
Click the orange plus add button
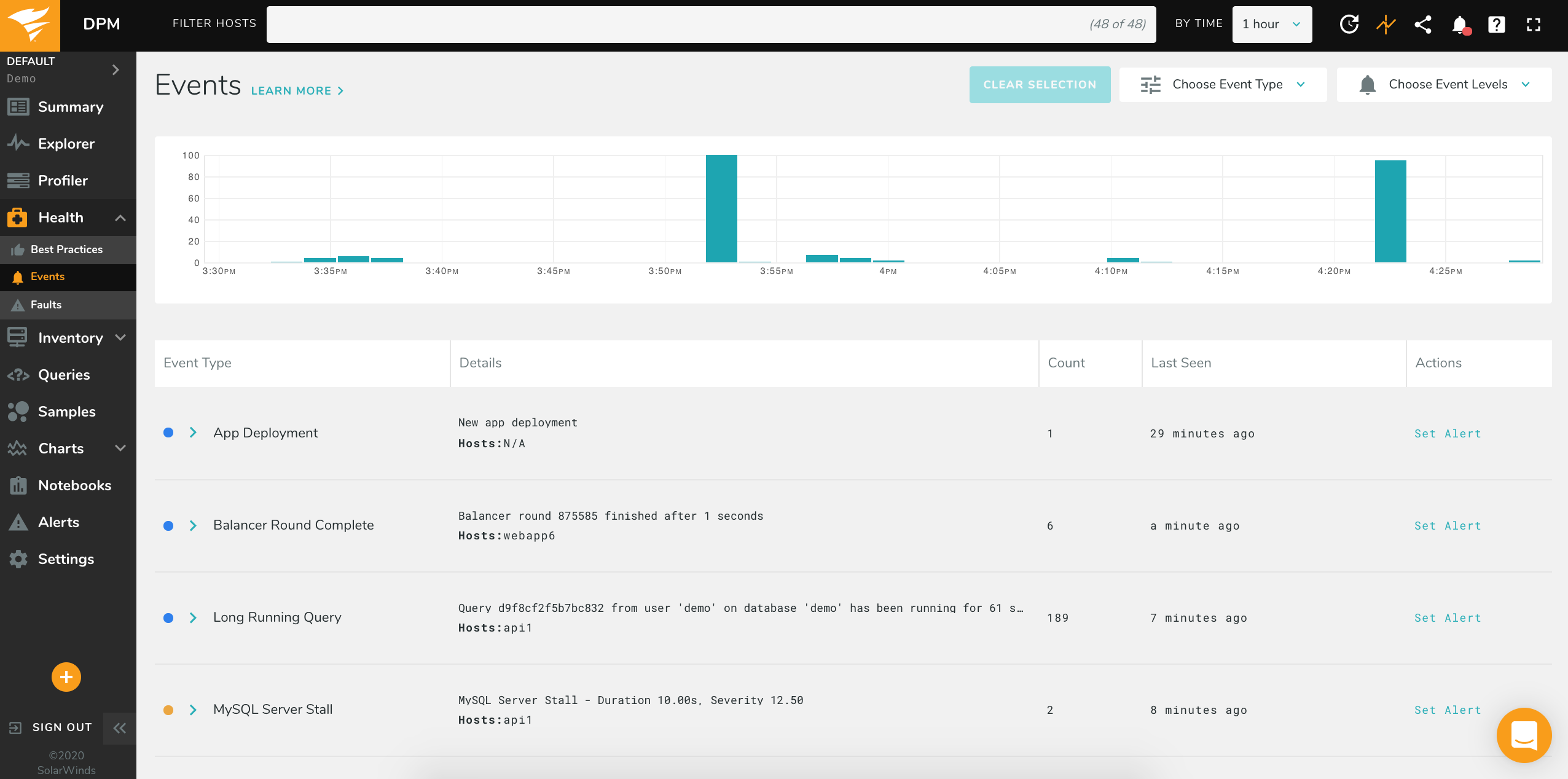tap(66, 677)
